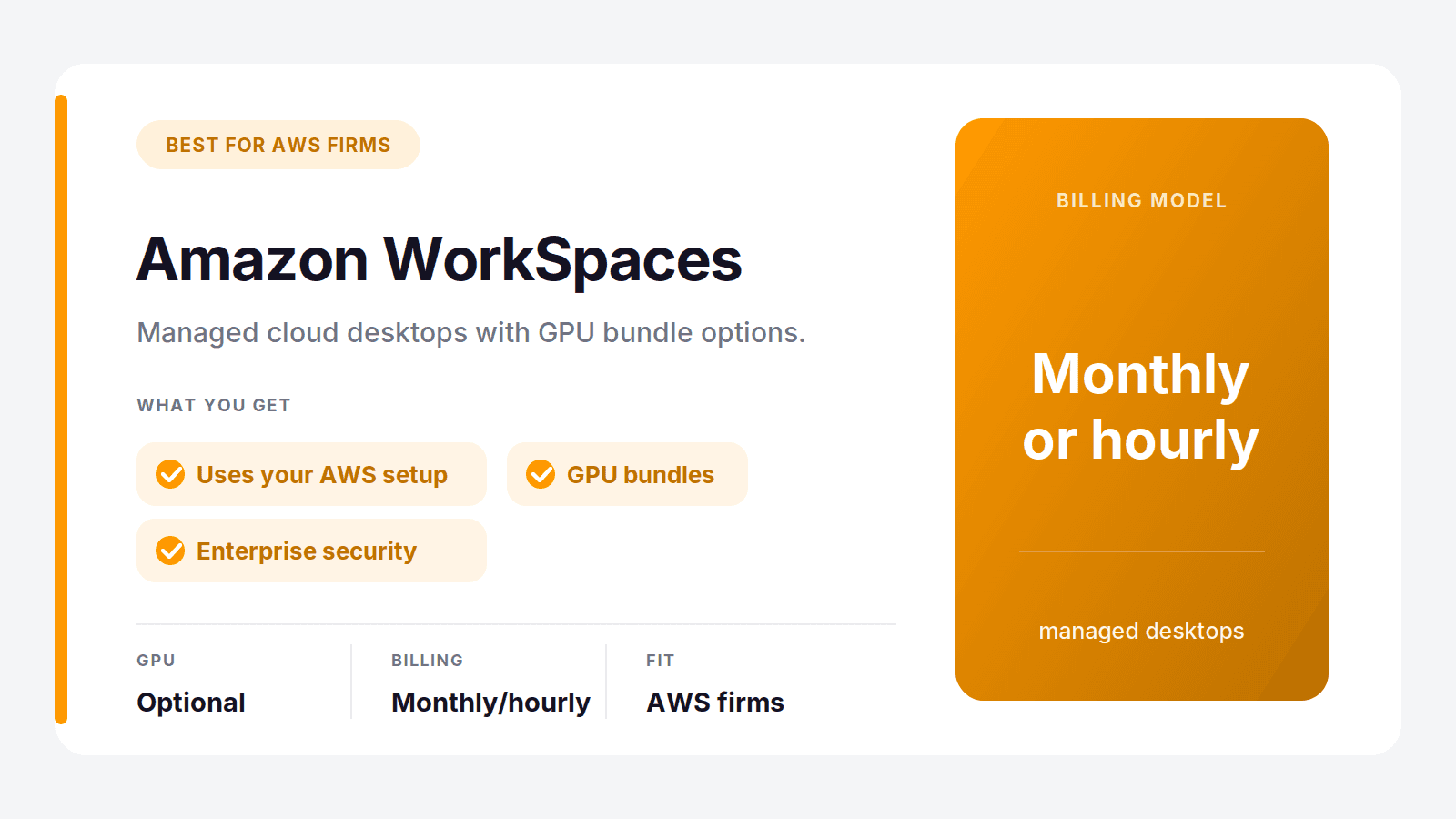Click the checkmark icon beside GPU bundles
Viewport: 1456px width, 819px height.
pos(541,474)
